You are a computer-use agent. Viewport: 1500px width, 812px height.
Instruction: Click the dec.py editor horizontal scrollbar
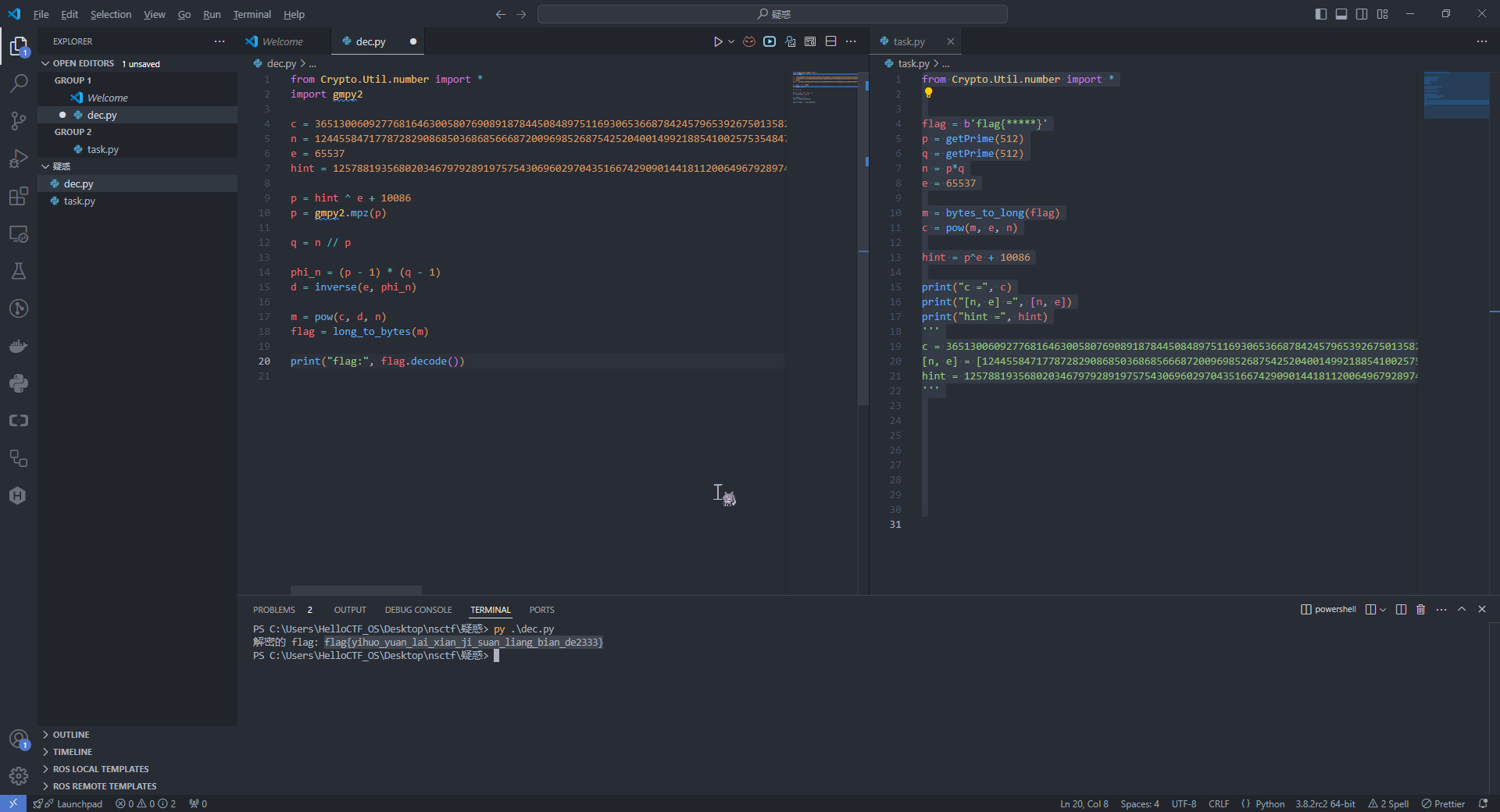(356, 590)
